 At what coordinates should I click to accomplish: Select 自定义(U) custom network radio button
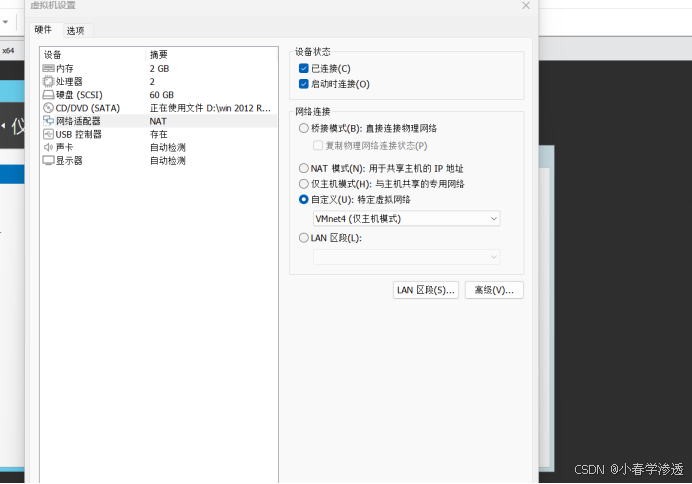[304, 199]
